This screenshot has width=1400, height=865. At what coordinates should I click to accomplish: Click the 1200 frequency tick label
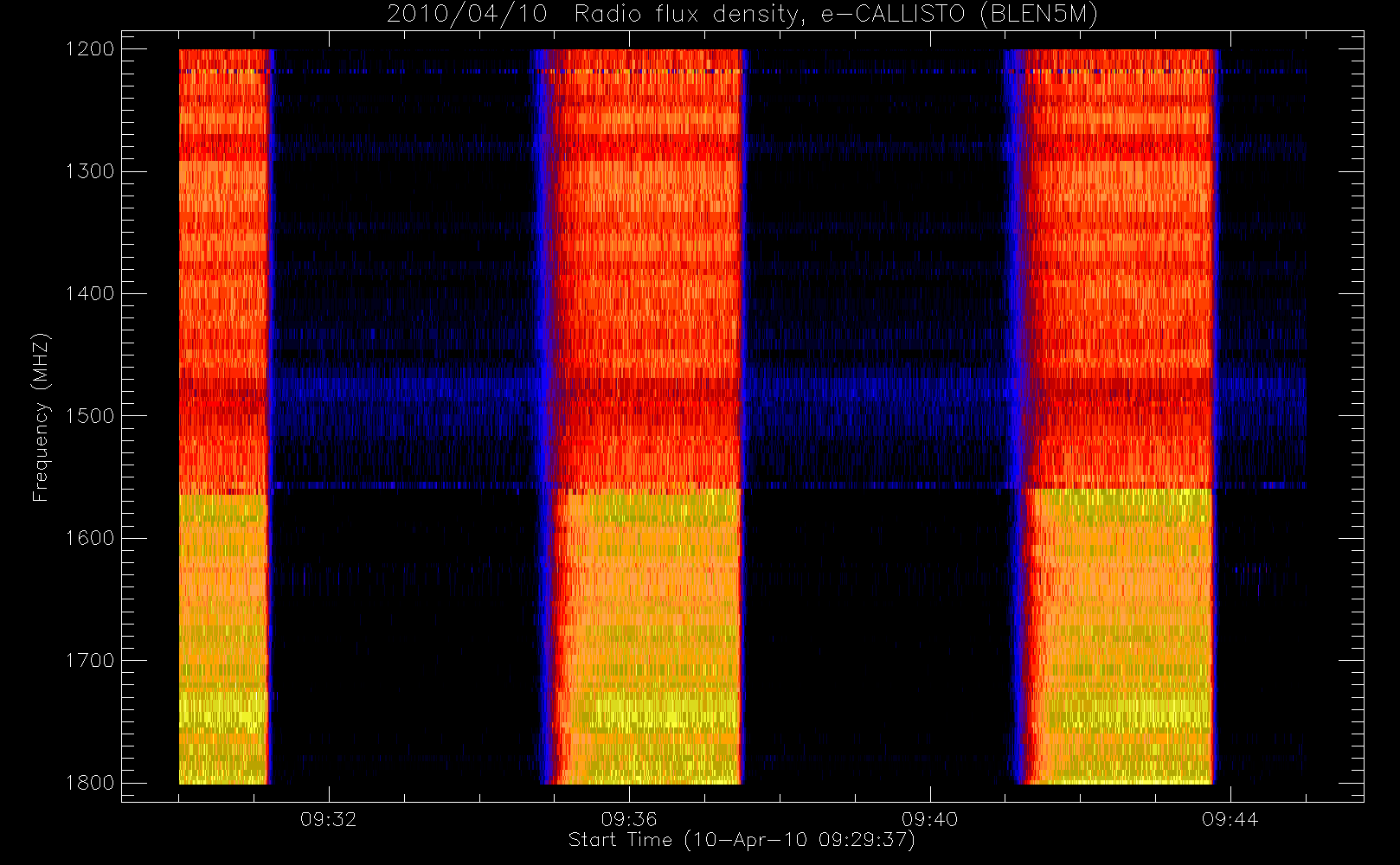click(90, 49)
